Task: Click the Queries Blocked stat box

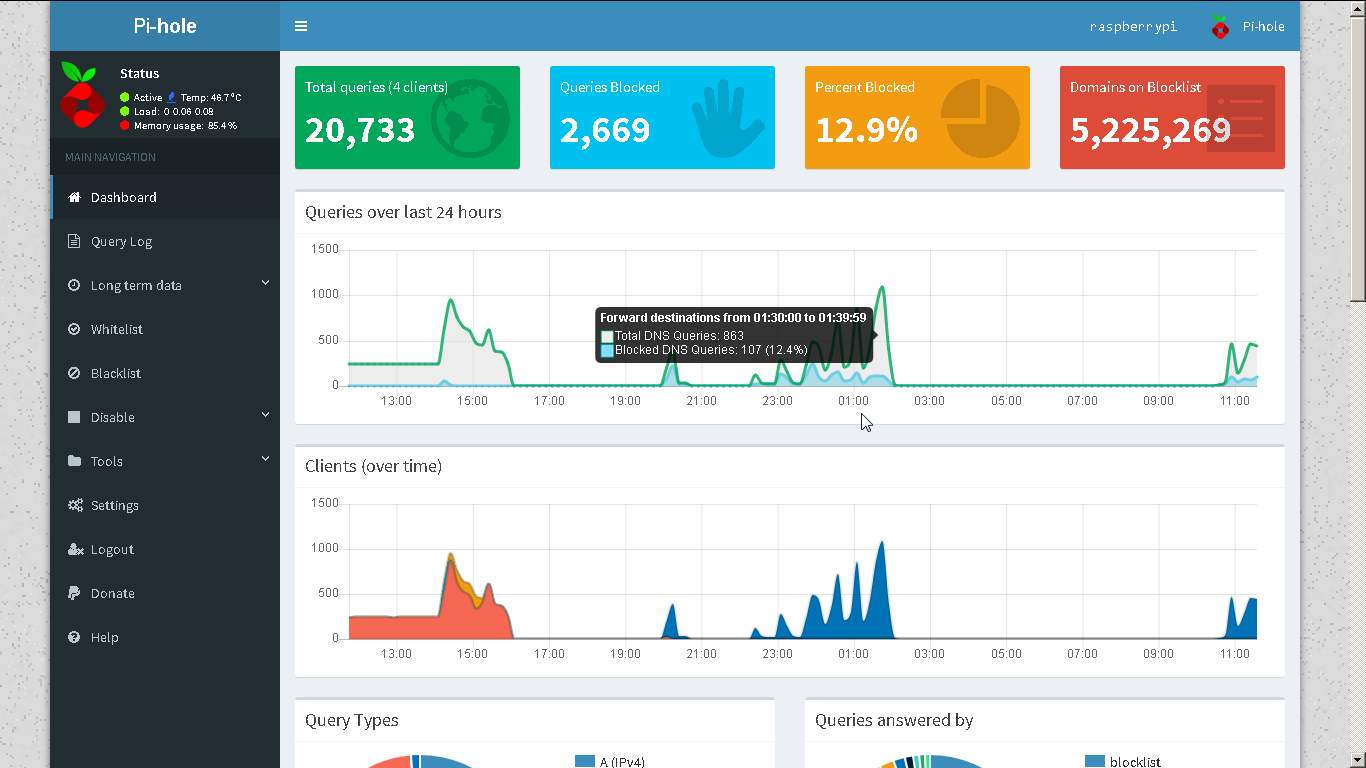Action: point(662,118)
